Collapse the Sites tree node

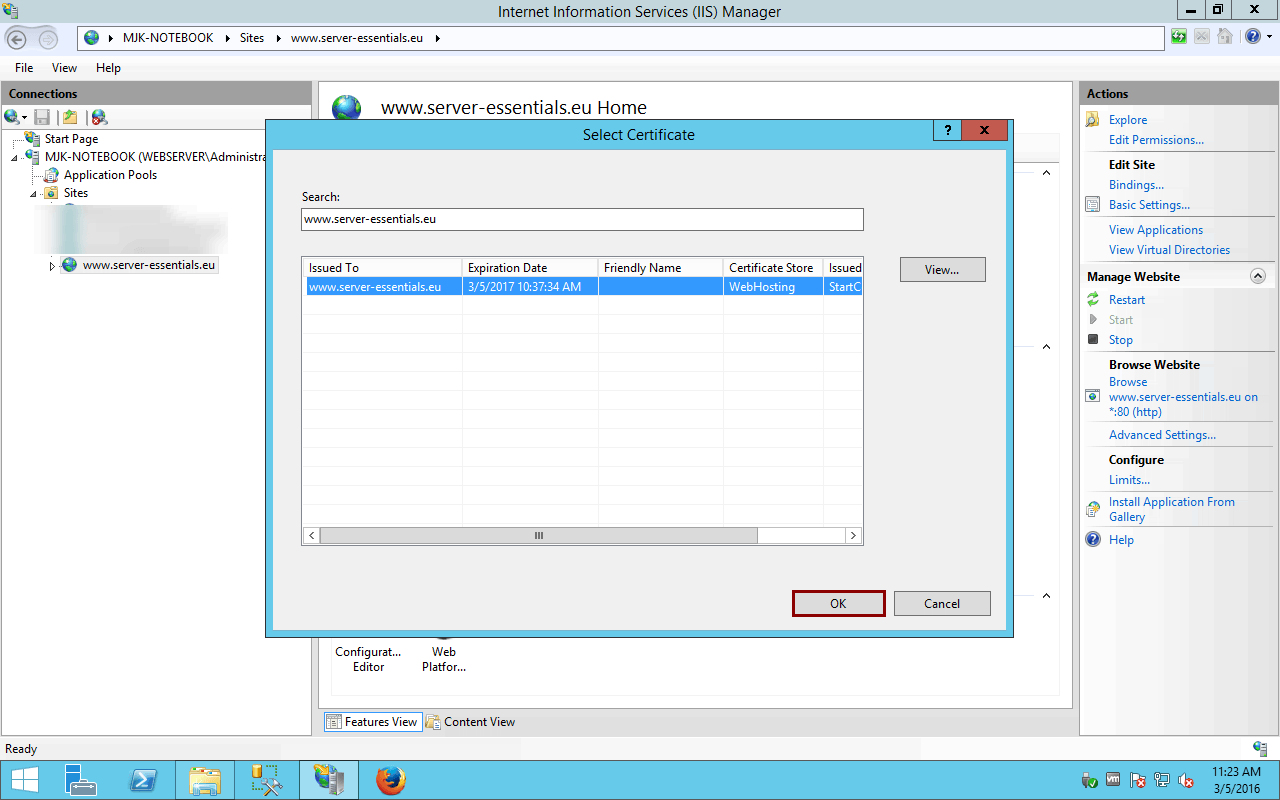pyautogui.click(x=33, y=194)
